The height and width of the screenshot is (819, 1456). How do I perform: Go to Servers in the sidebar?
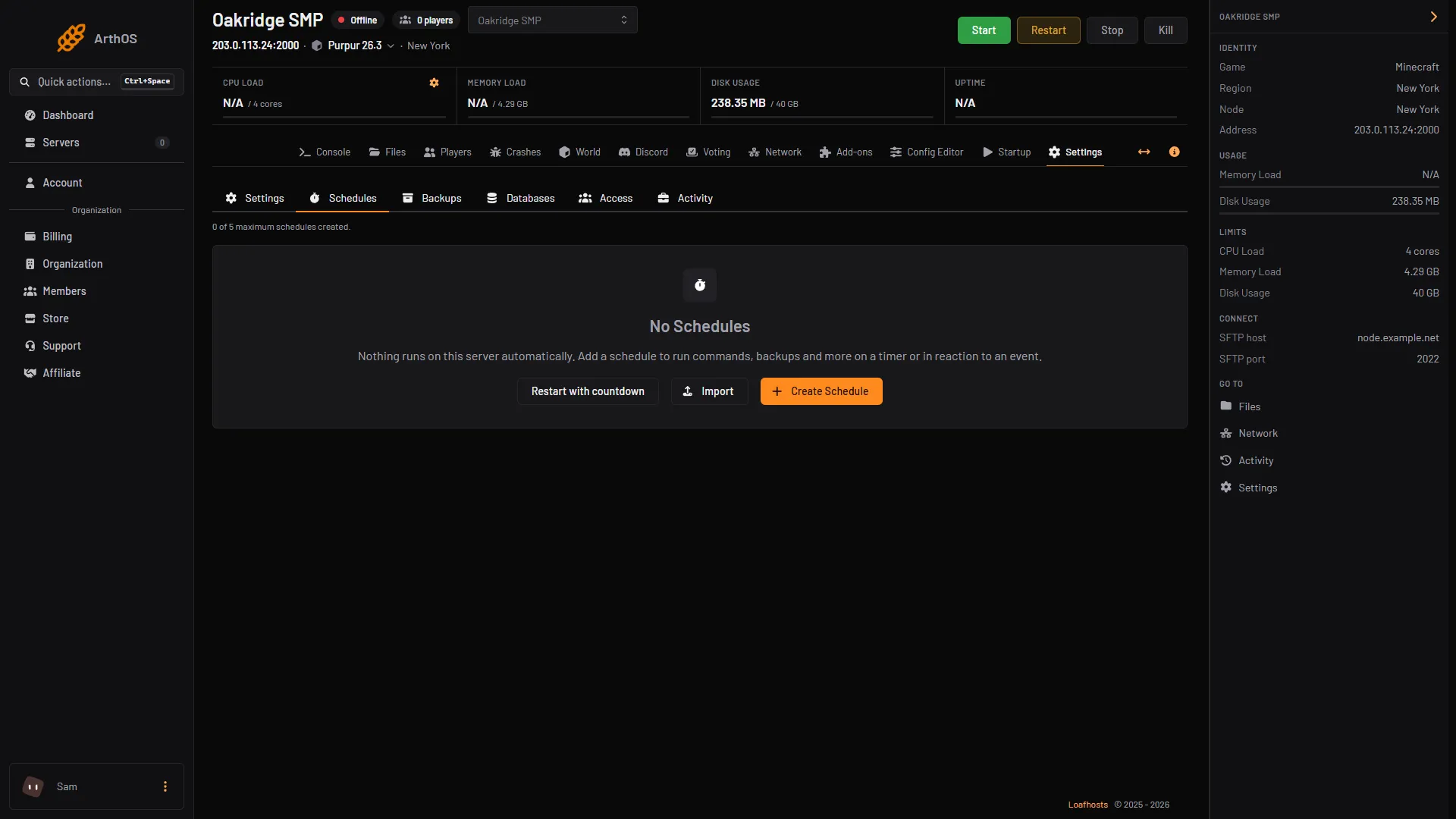click(96, 143)
